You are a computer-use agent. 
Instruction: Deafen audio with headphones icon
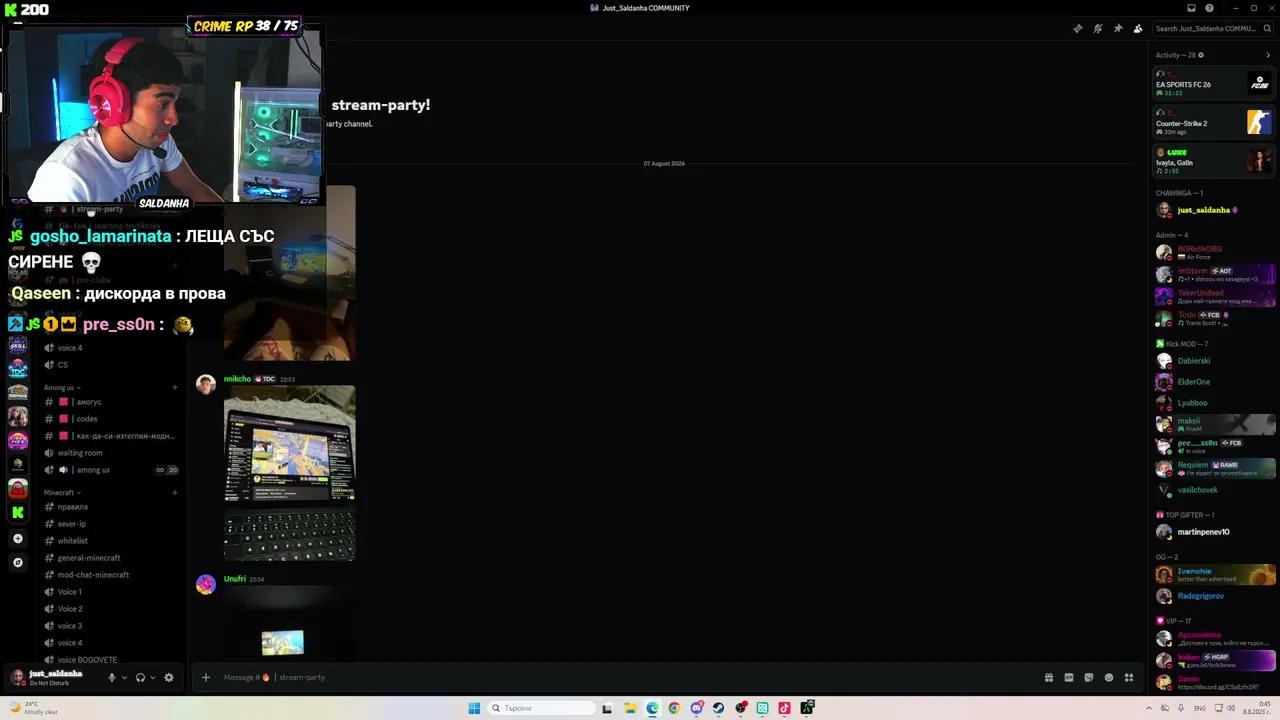click(140, 677)
